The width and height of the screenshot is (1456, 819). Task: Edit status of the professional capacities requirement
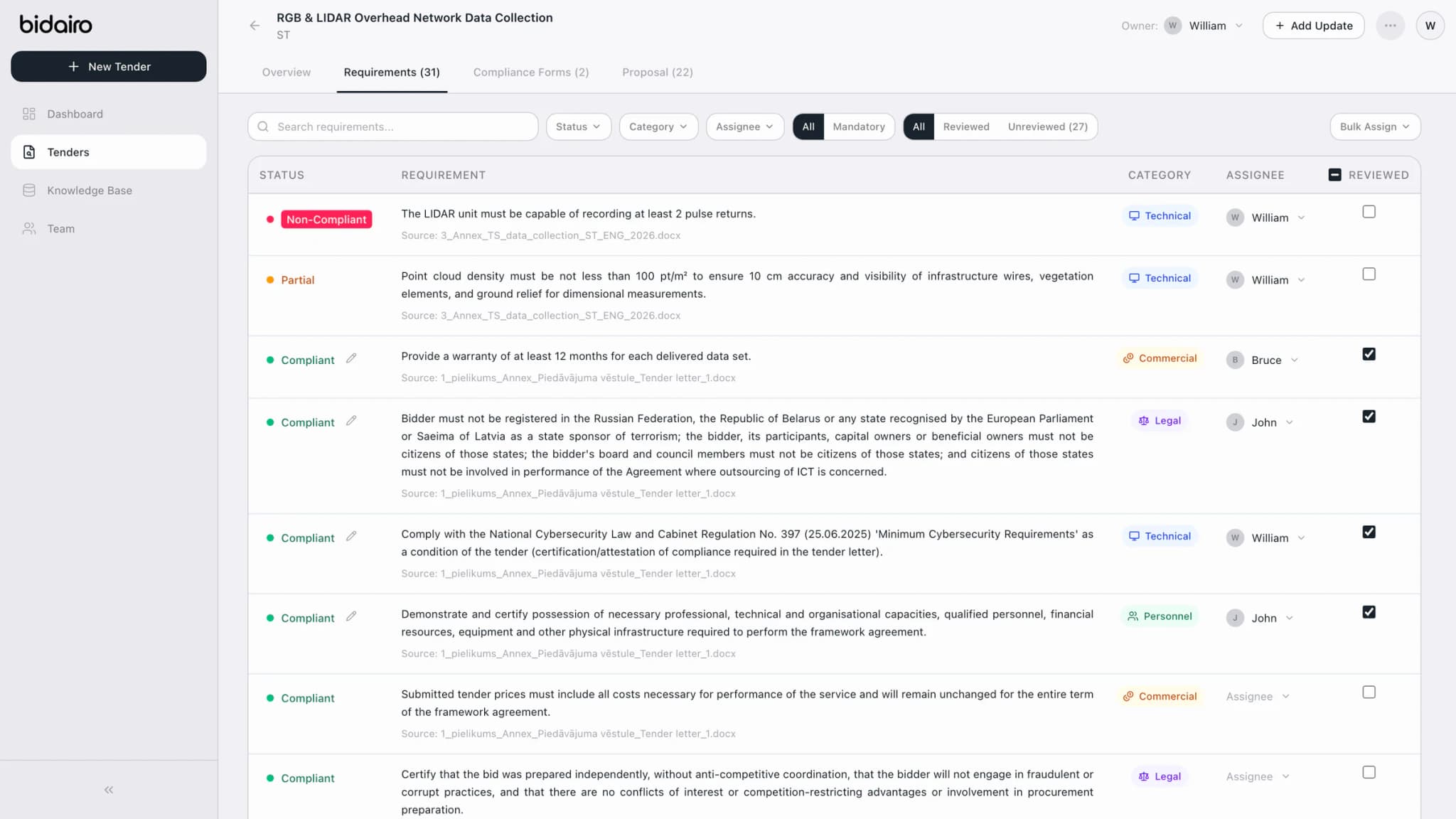tap(351, 617)
